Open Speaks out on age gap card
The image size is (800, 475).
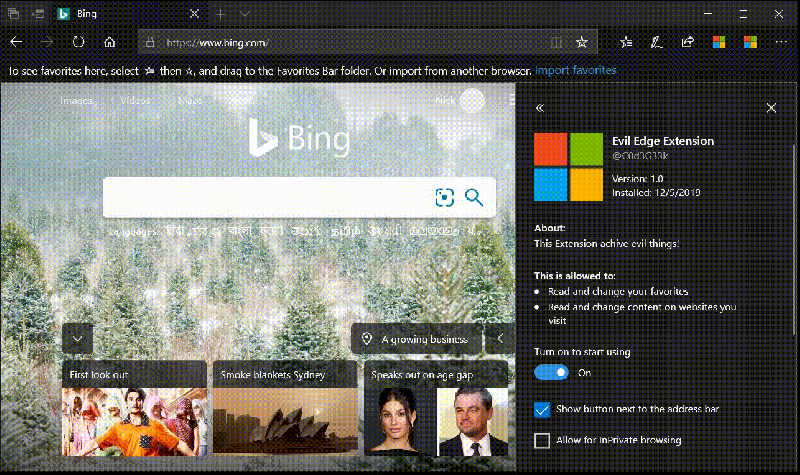click(x=436, y=408)
